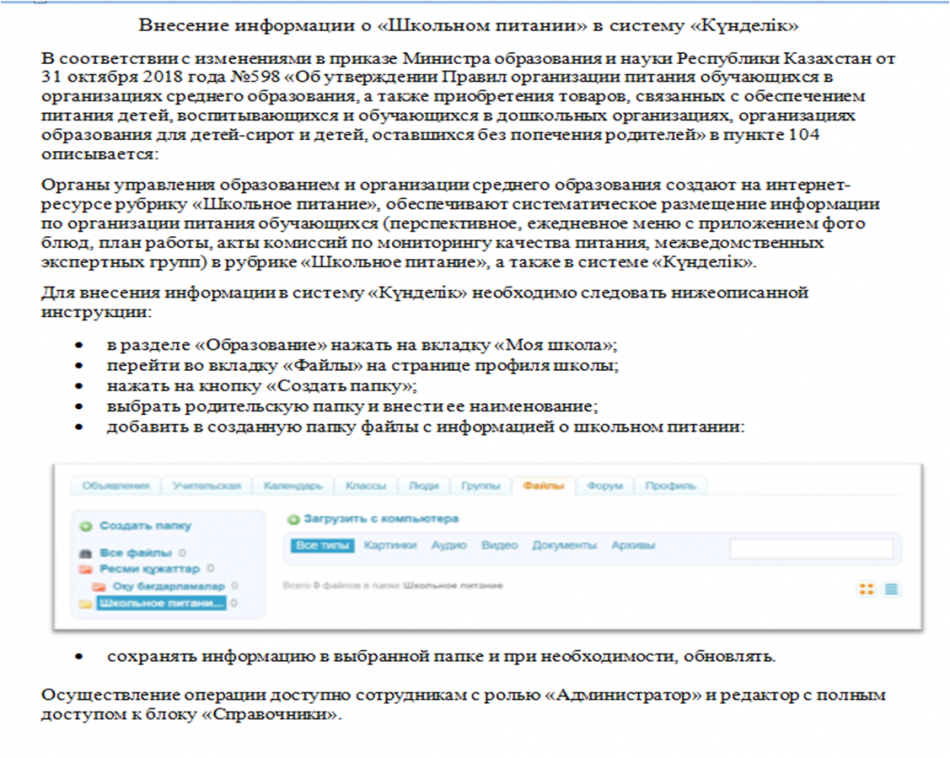Focus the file search input field

point(811,548)
